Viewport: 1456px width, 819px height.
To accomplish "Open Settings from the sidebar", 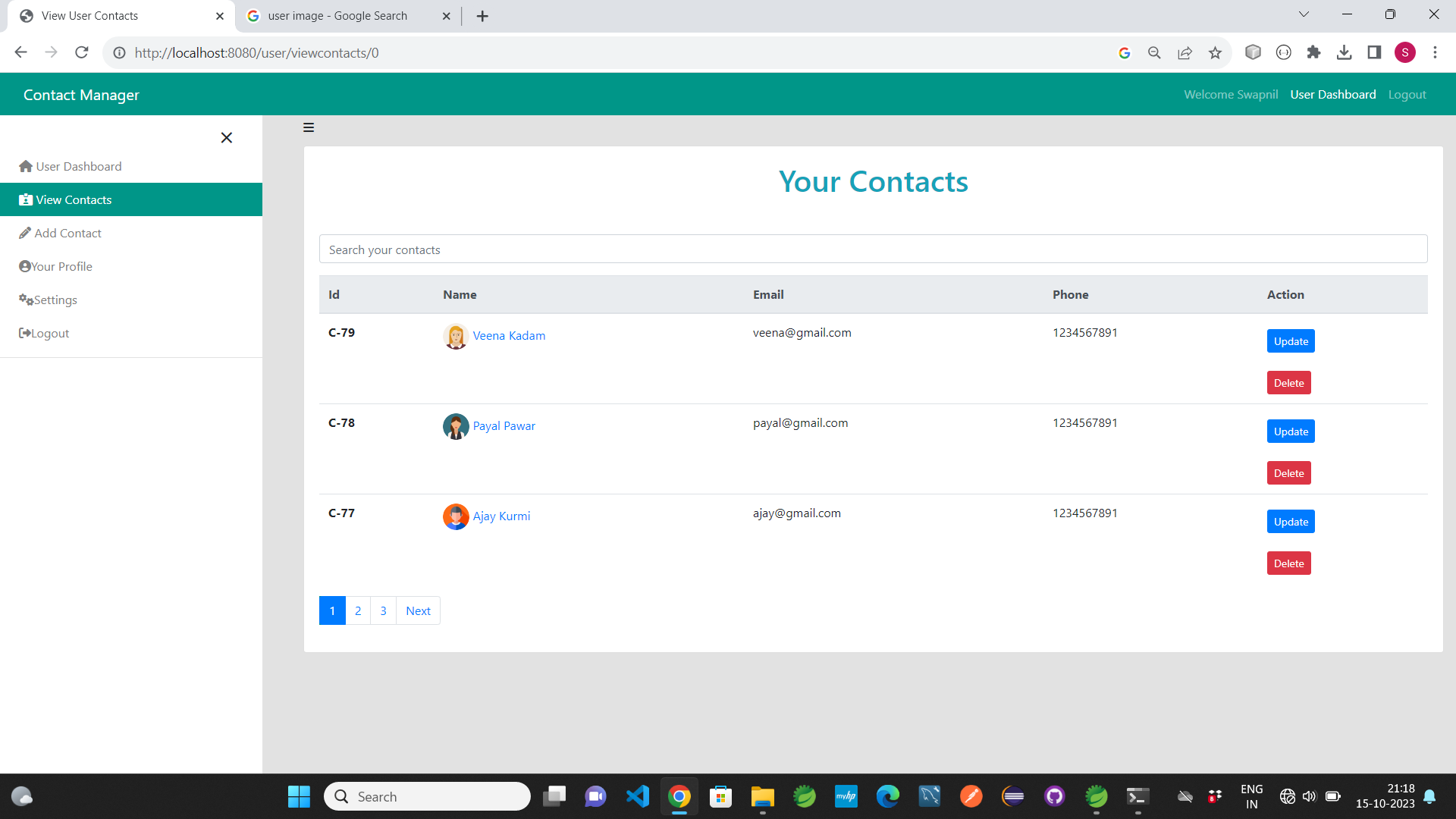I will [x=55, y=300].
